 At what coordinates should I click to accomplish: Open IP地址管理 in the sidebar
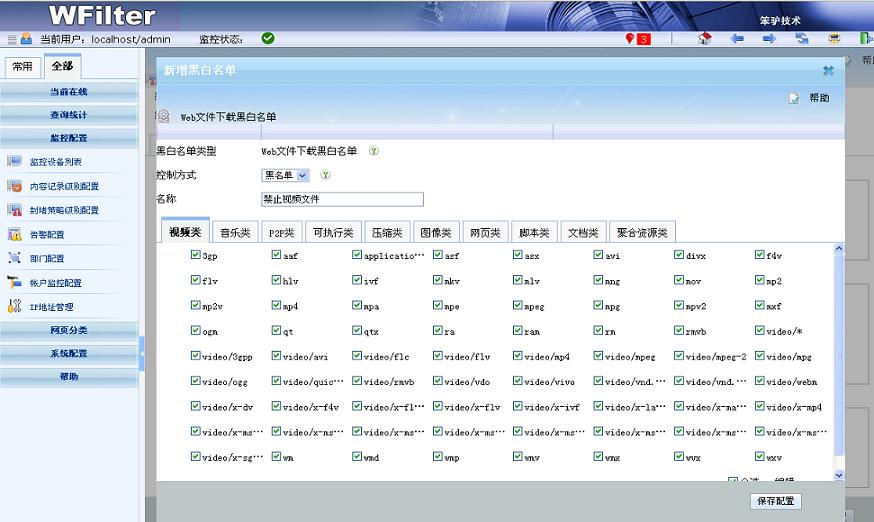coord(51,307)
